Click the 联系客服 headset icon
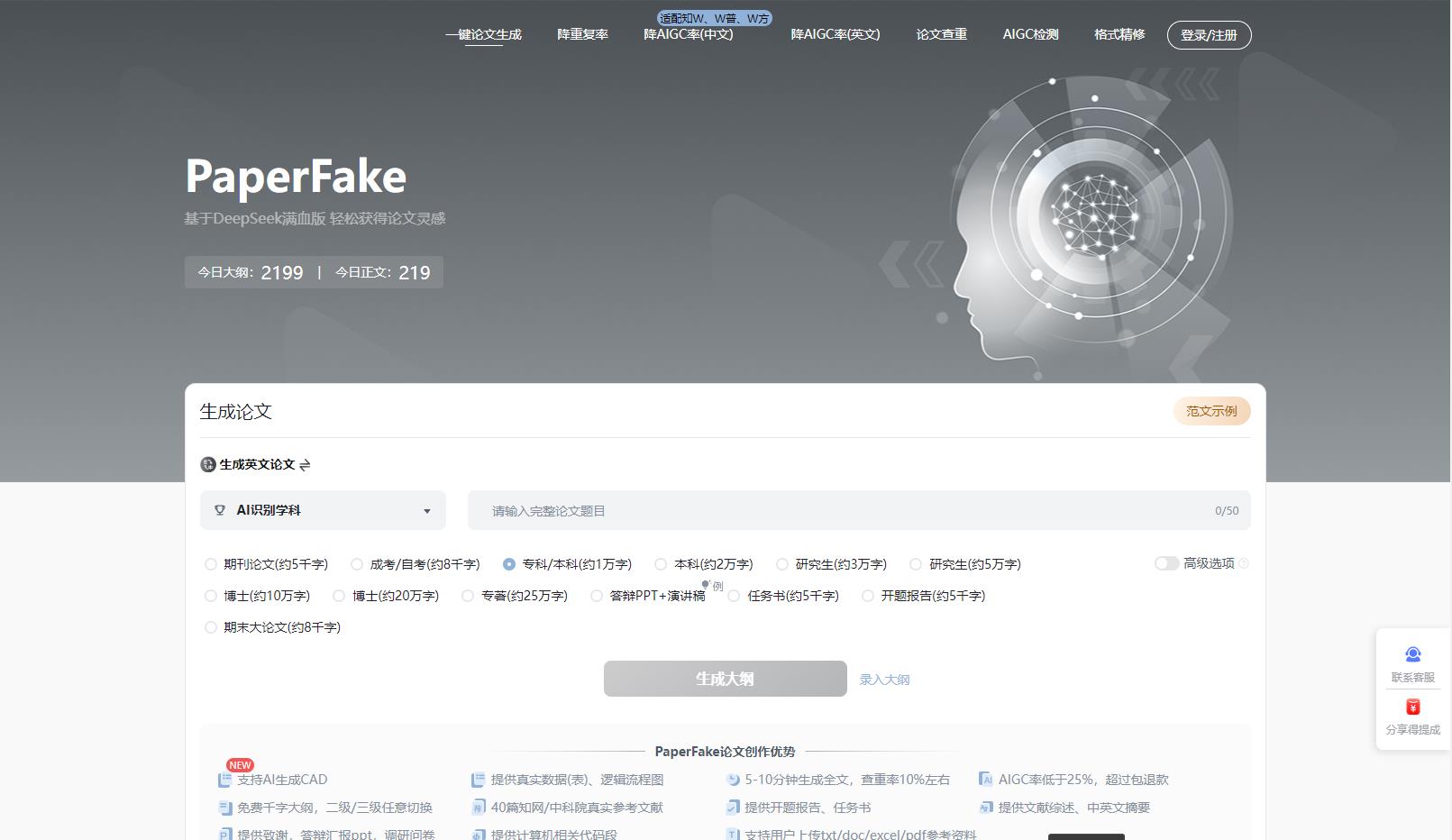 (1411, 653)
